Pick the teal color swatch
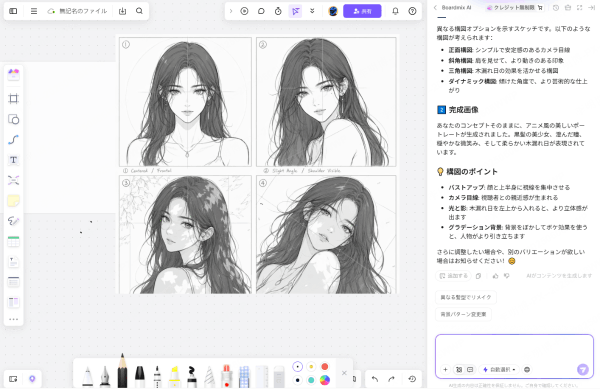 311,380
